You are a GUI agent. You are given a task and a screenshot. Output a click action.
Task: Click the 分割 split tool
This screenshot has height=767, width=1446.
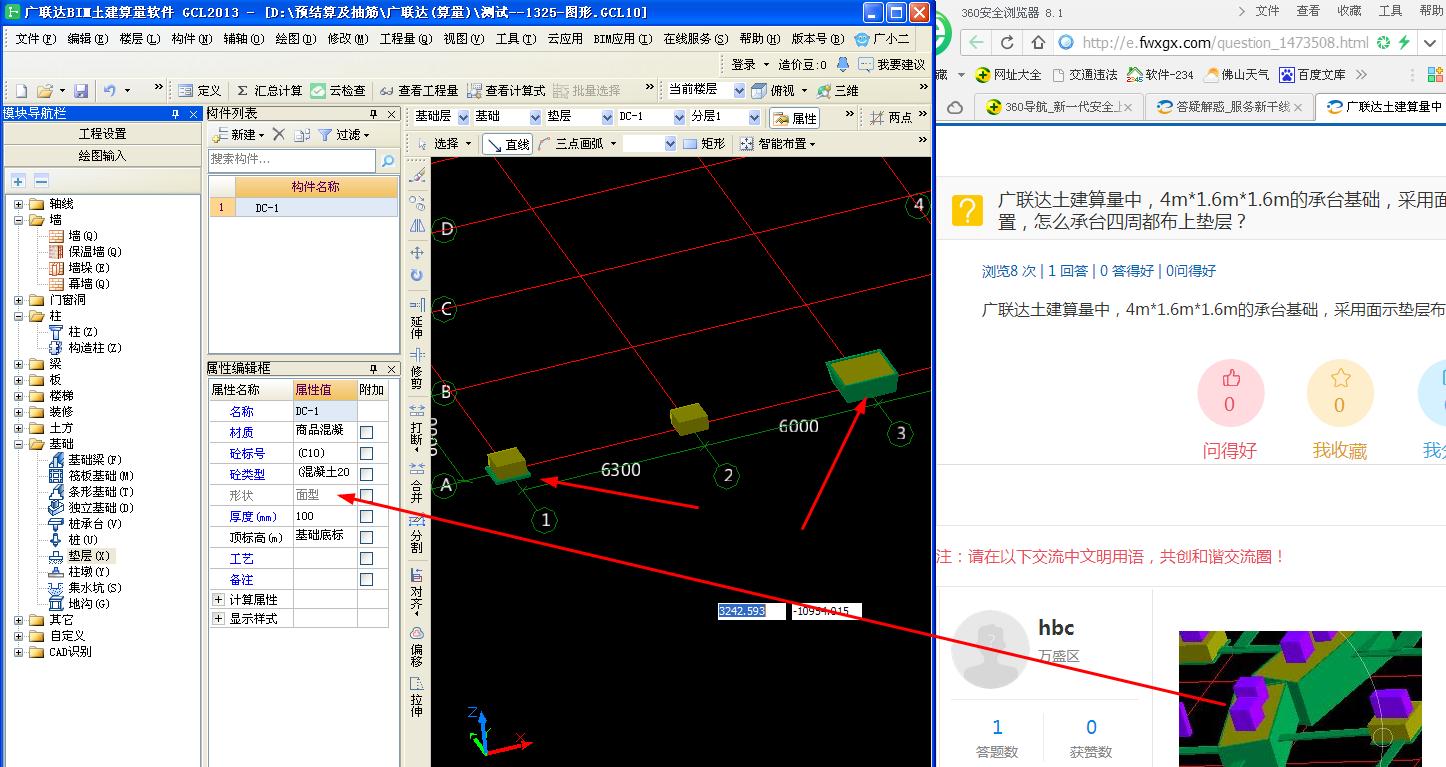pyautogui.click(x=417, y=535)
